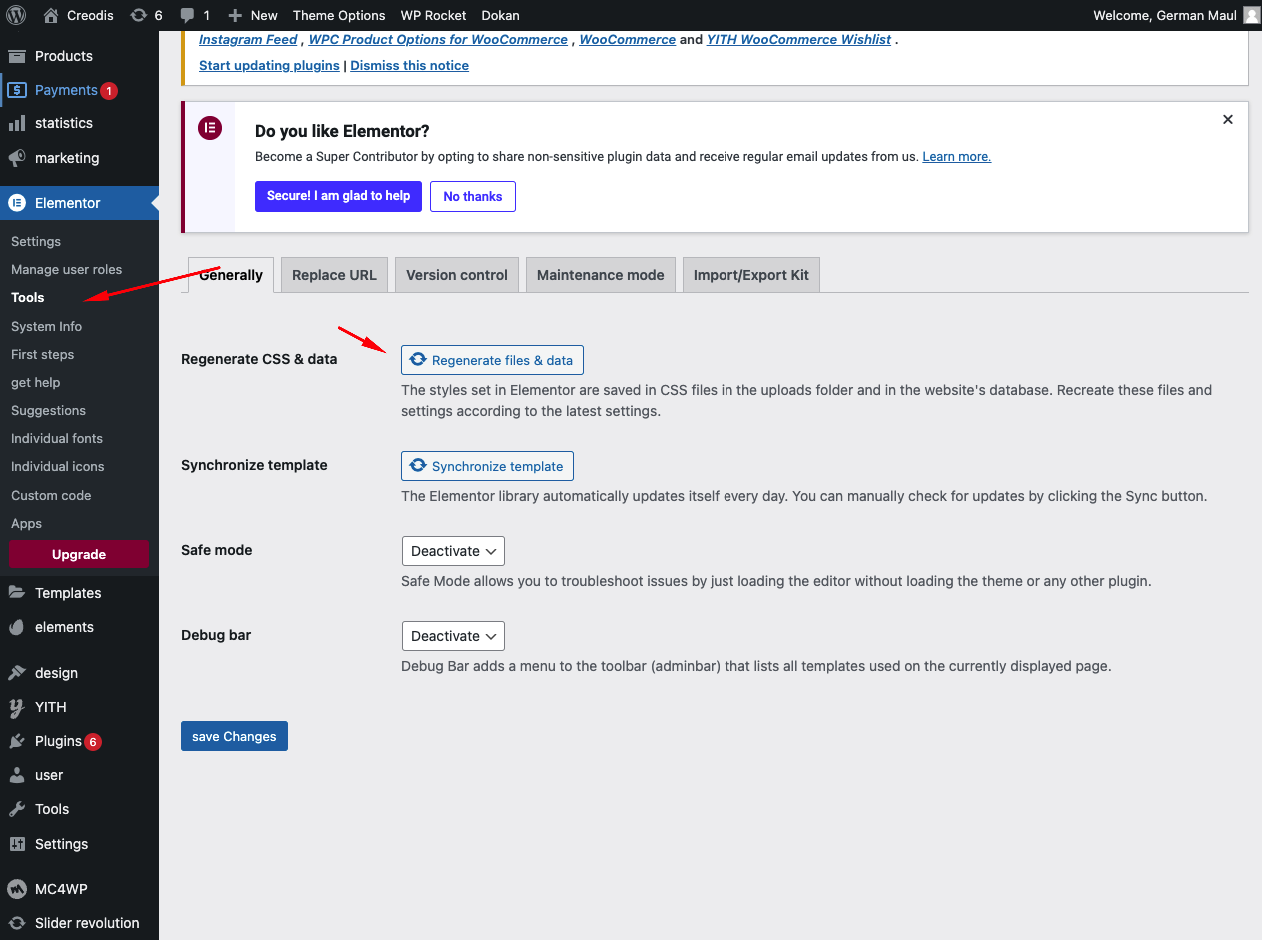Open the YITH WooCommerce Wishlist link
Screen dimensions: 1262x940
pyautogui.click(x=799, y=39)
